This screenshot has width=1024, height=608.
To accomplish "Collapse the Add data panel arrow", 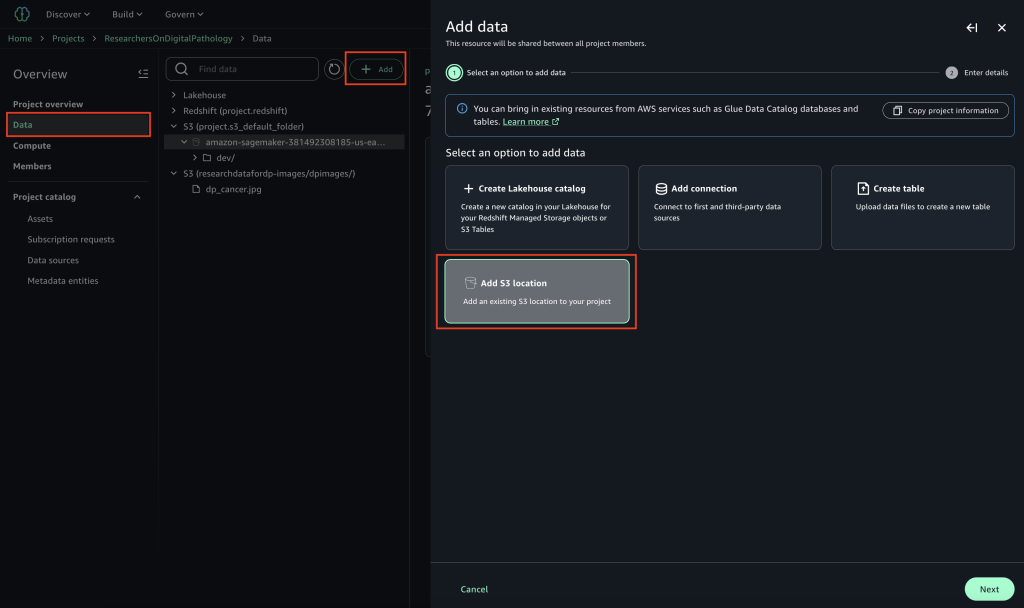I will (972, 27).
